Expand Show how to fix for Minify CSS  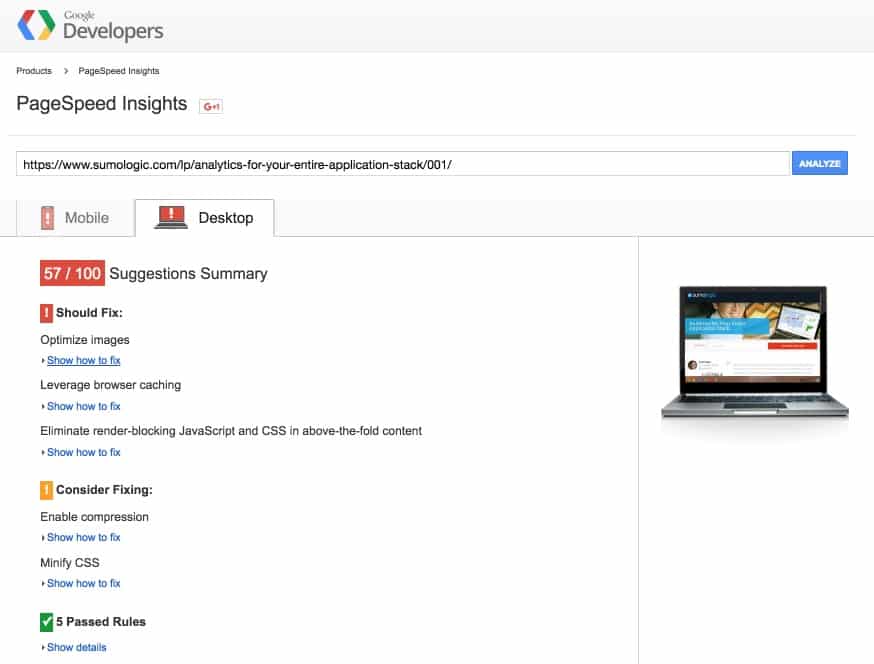pyautogui.click(x=84, y=583)
